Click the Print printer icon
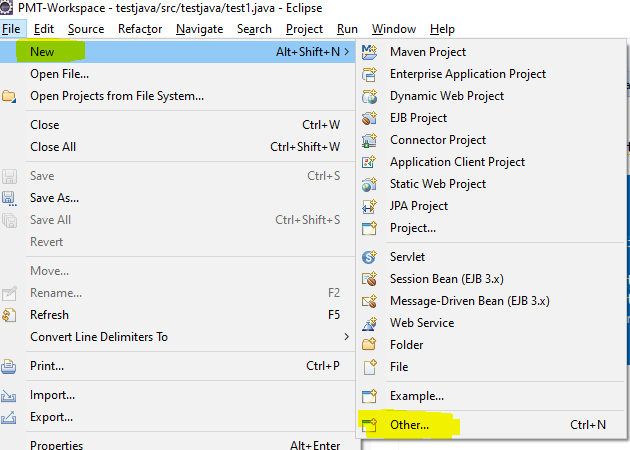 [x=9, y=366]
